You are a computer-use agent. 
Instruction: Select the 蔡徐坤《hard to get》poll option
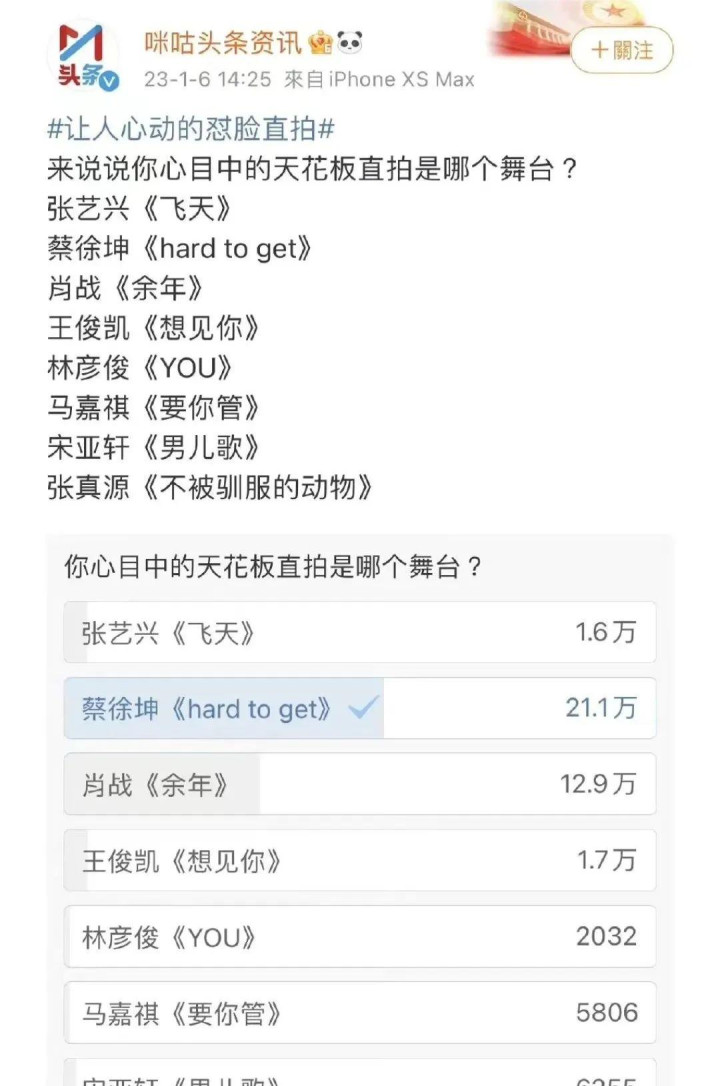360,708
